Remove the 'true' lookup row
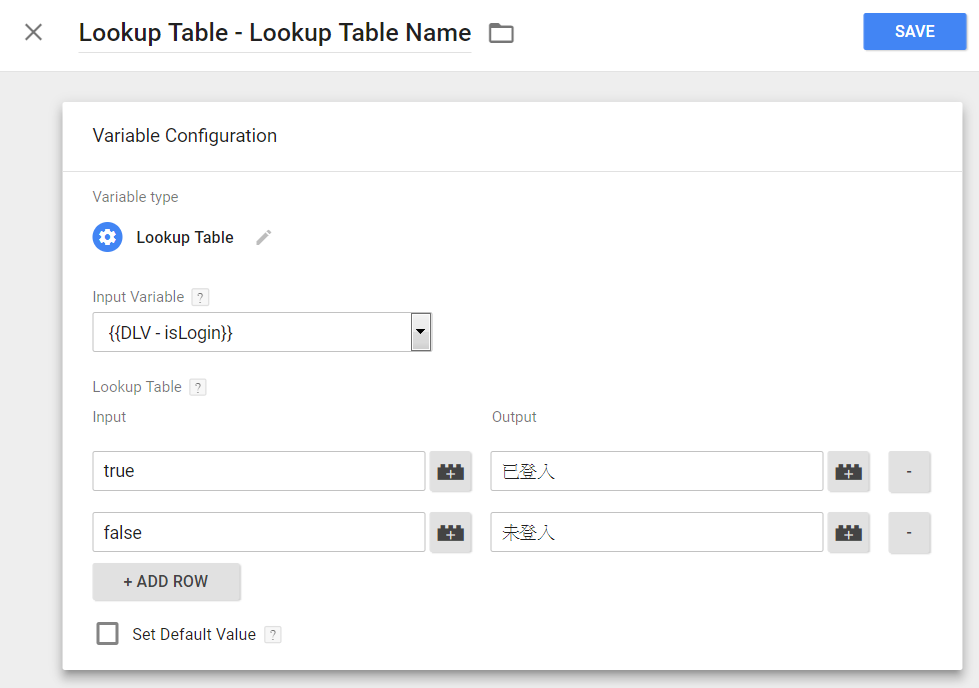Image resolution: width=979 pixels, height=688 pixels. click(909, 472)
